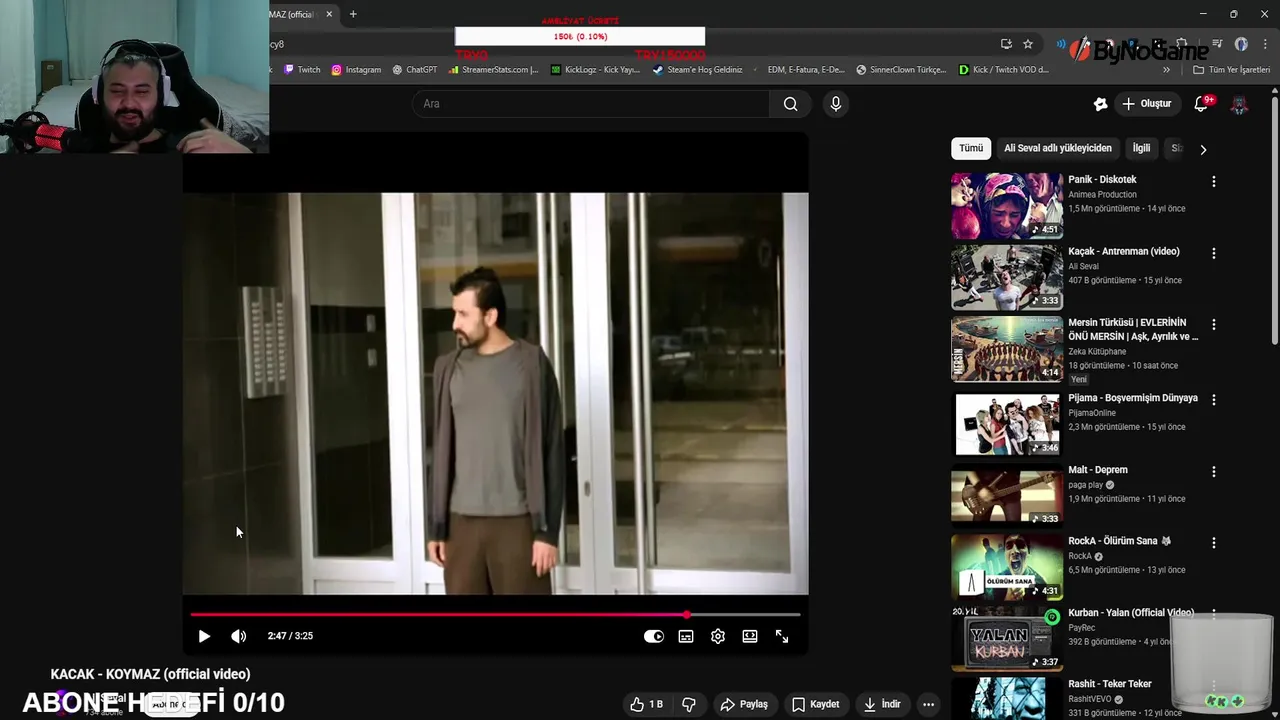The image size is (1280, 720).
Task: Mute the video with the speaker icon
Action: pos(238,636)
